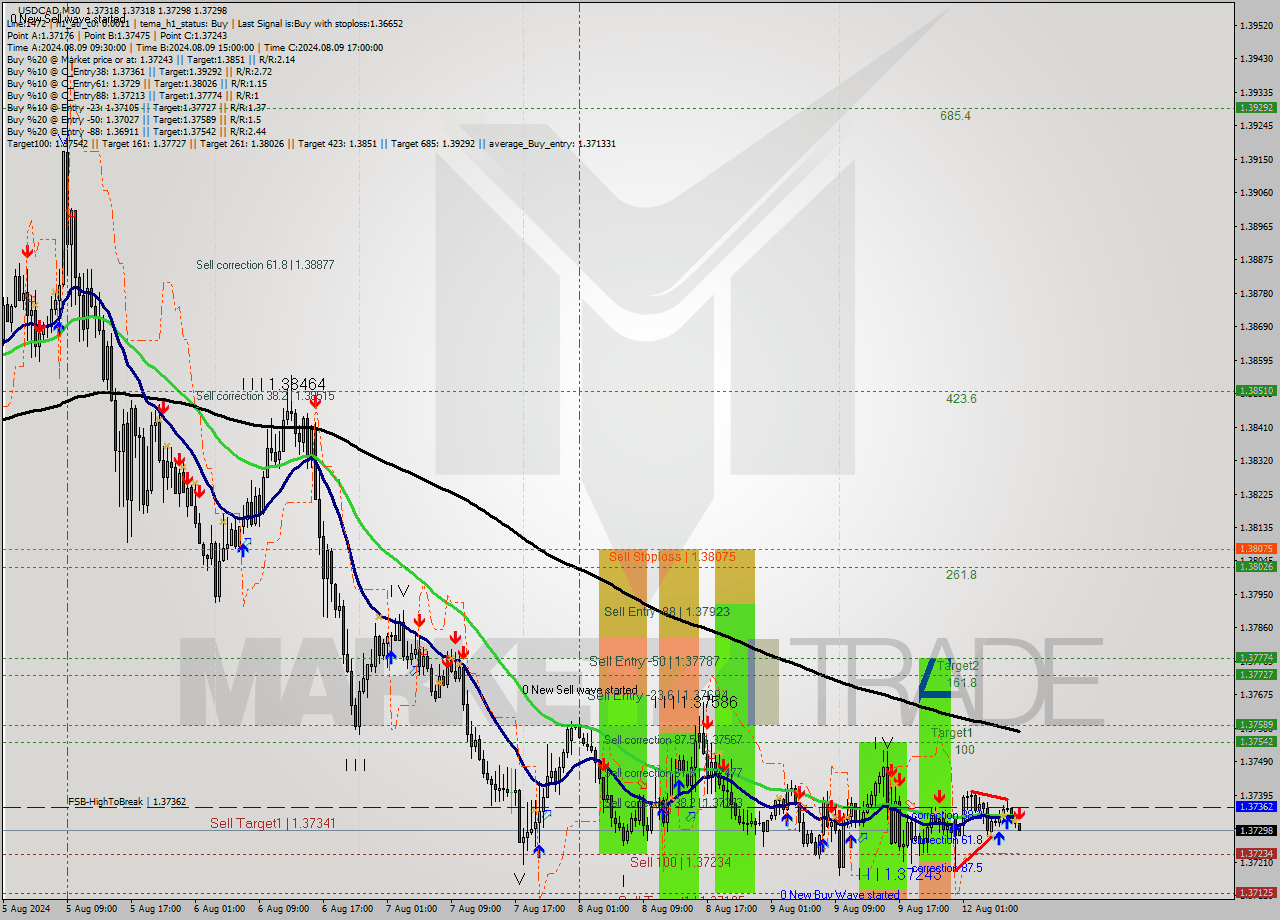Click the 423.6 Fibonacci level label
The height and width of the screenshot is (920, 1280).
click(961, 399)
